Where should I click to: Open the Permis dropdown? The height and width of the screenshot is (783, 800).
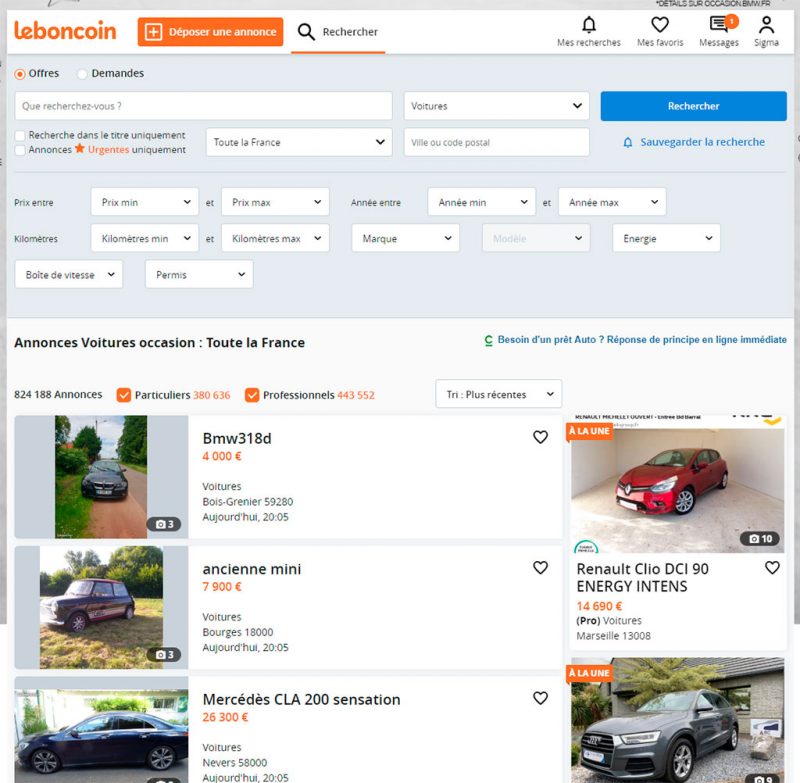199,274
